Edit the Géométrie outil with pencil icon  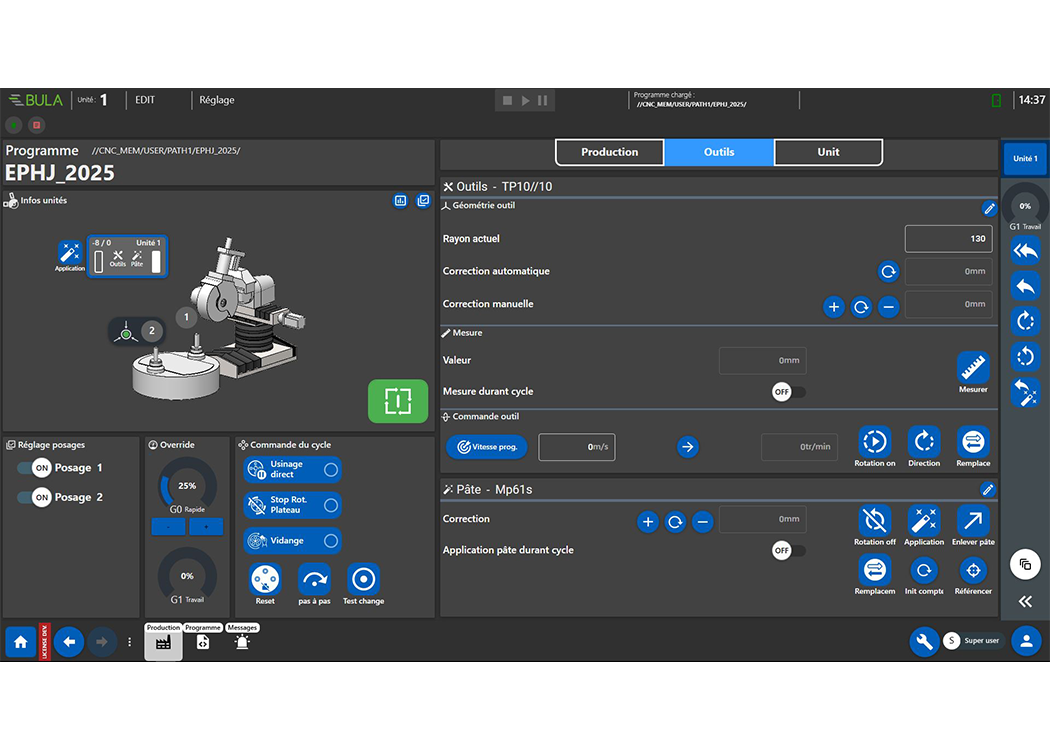point(988,209)
